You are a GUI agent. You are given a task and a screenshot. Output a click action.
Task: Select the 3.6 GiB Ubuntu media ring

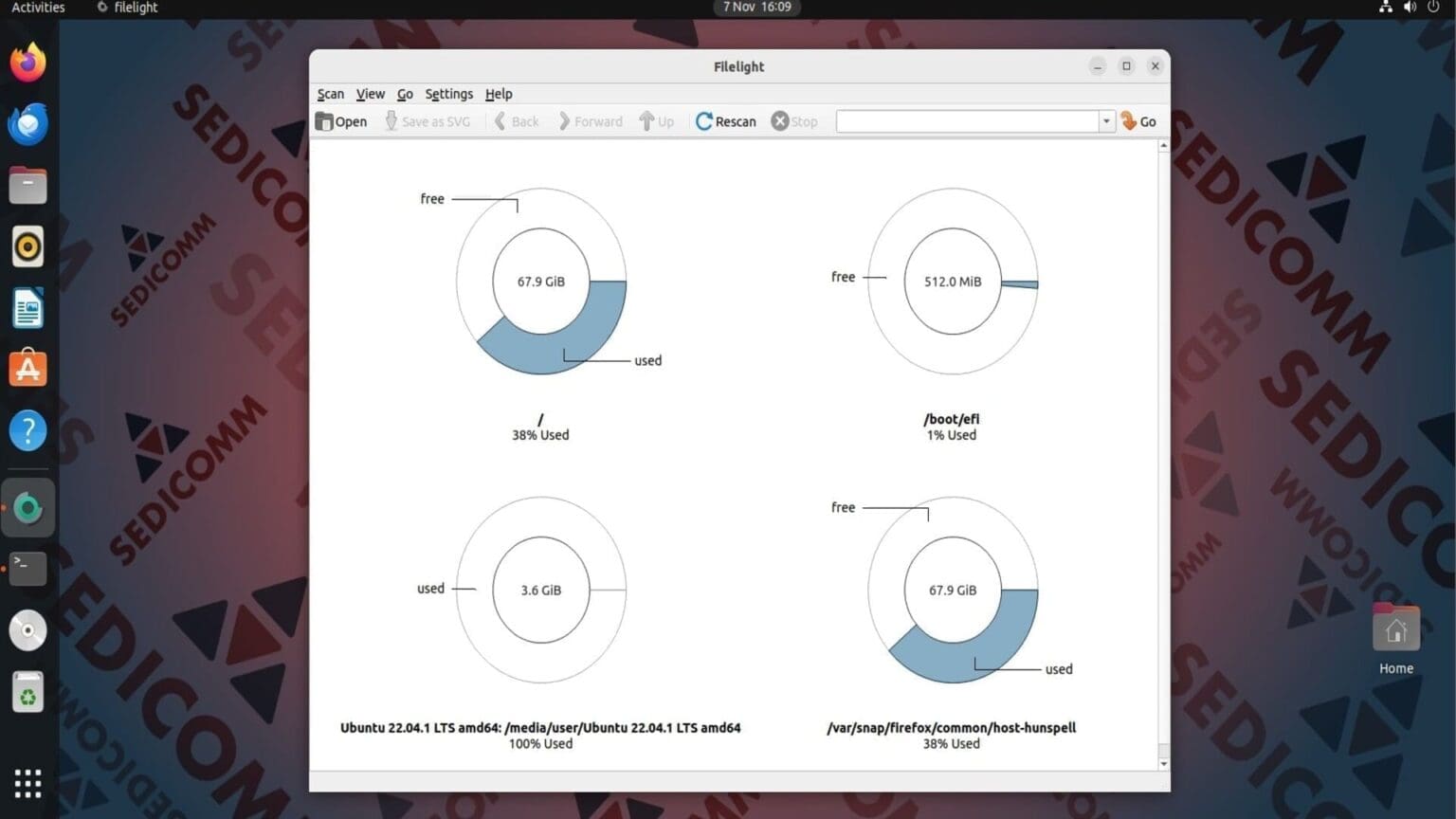coord(541,590)
